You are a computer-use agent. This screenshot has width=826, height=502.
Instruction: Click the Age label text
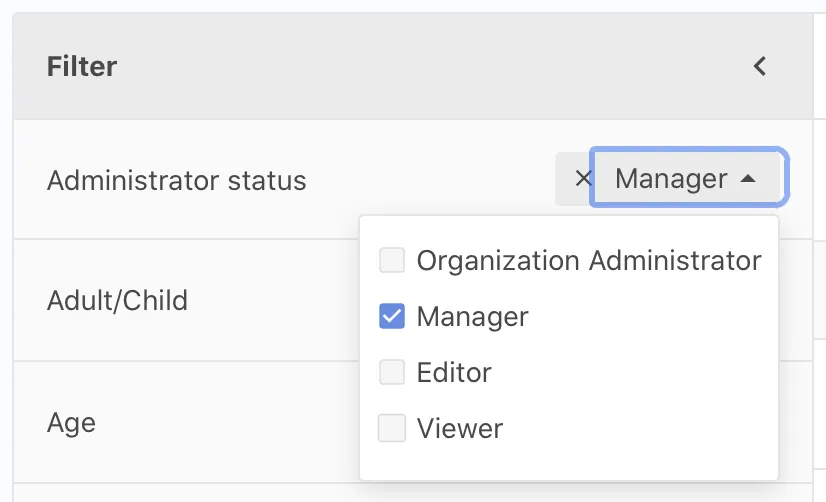tap(71, 422)
